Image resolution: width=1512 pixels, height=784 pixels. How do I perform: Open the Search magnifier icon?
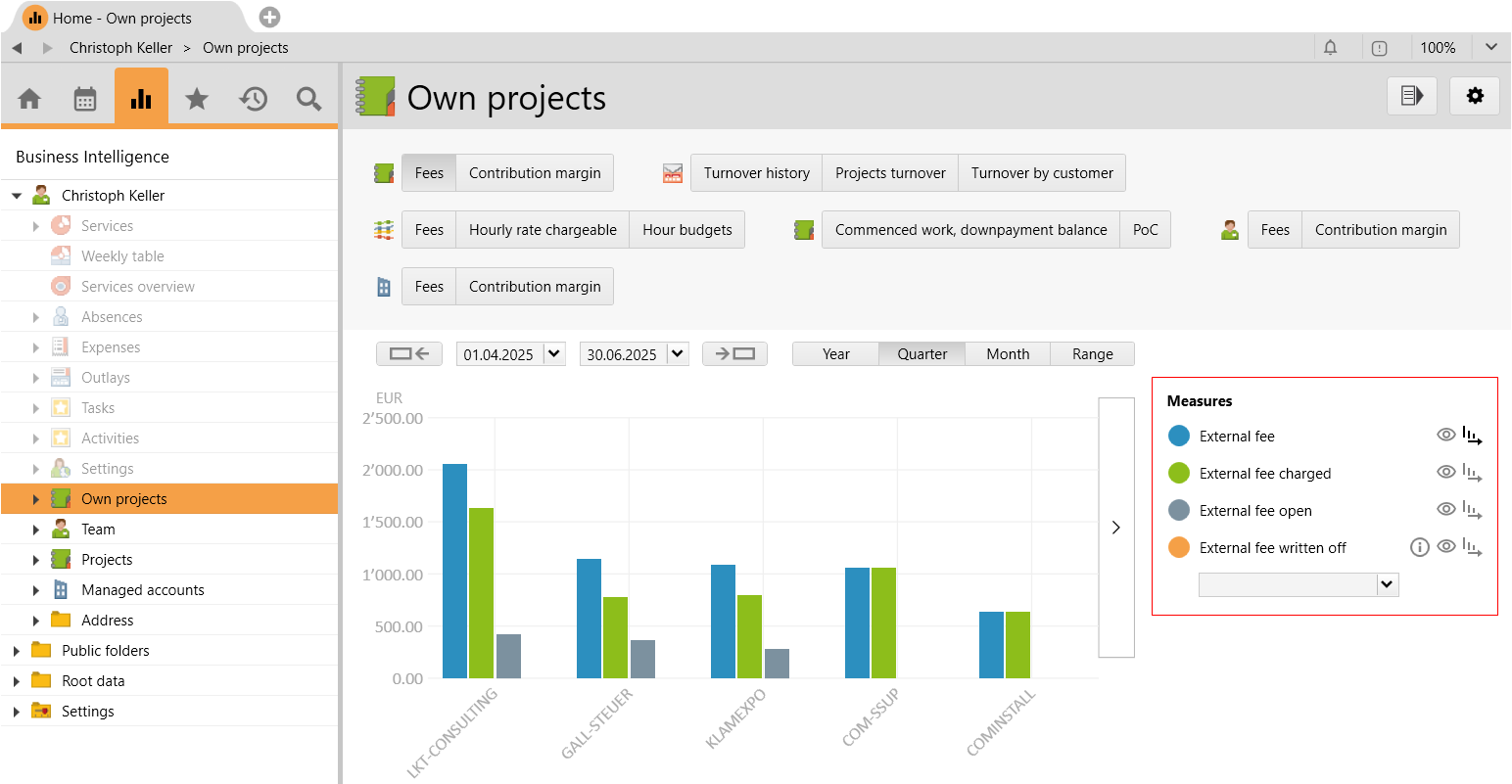[x=309, y=99]
